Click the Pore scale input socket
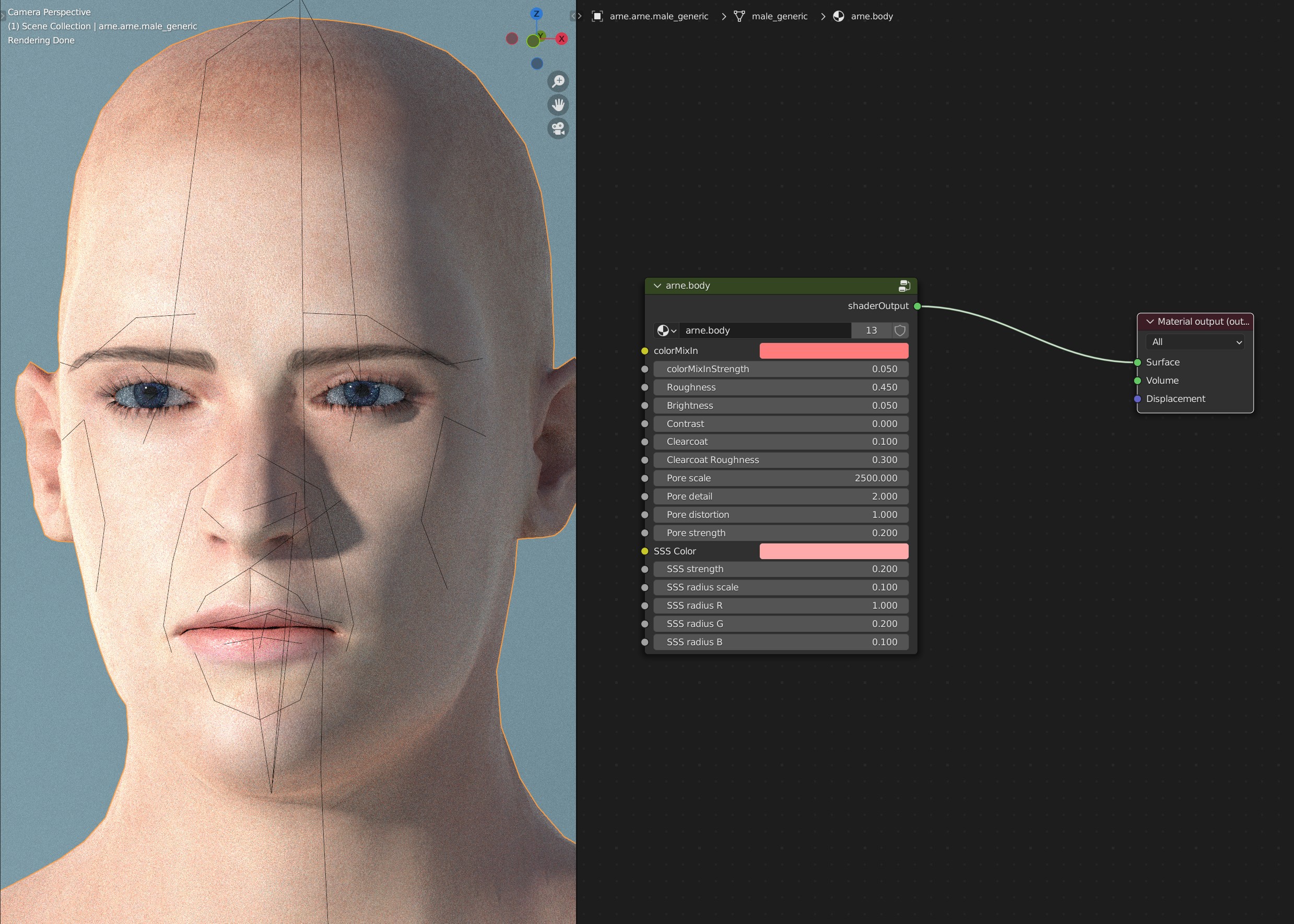This screenshot has height=924, width=1294. pos(645,478)
